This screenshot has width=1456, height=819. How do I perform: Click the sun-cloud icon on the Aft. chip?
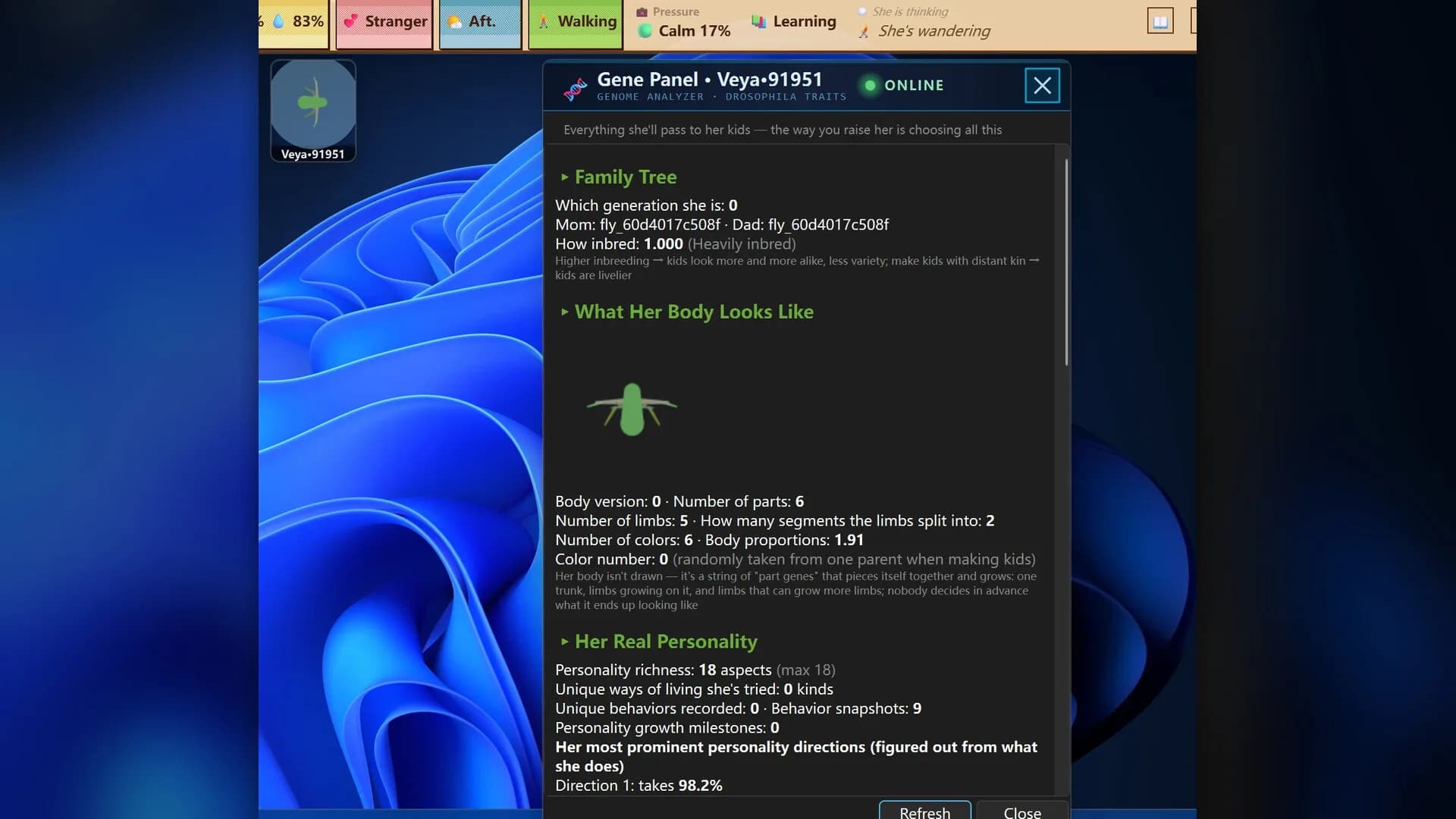(x=455, y=22)
